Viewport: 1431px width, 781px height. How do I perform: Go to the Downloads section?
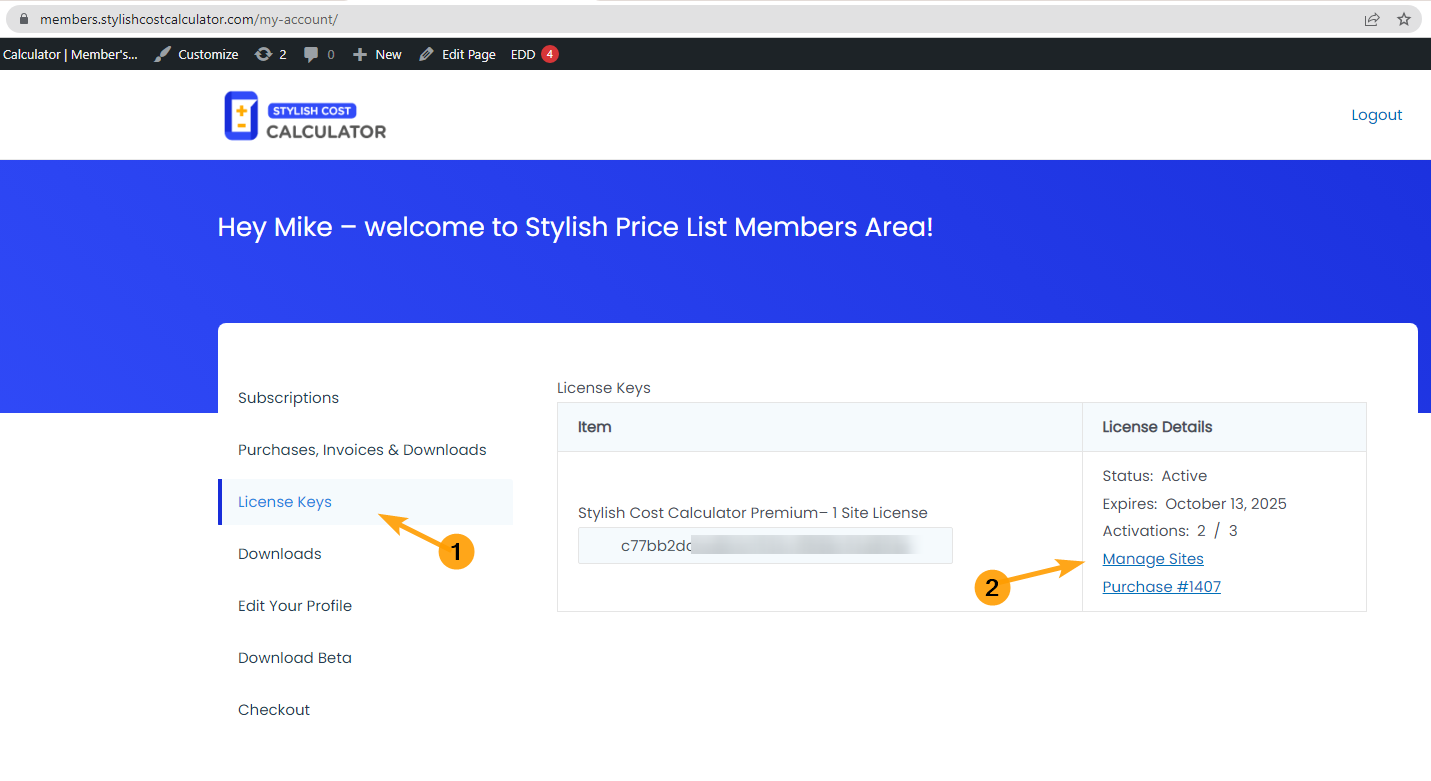point(280,554)
